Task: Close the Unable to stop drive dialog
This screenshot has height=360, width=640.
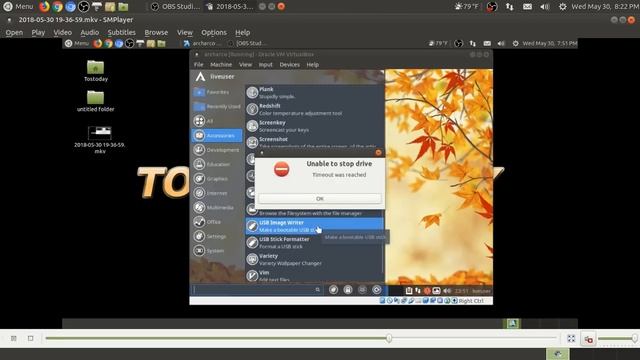Action: pos(378,152)
